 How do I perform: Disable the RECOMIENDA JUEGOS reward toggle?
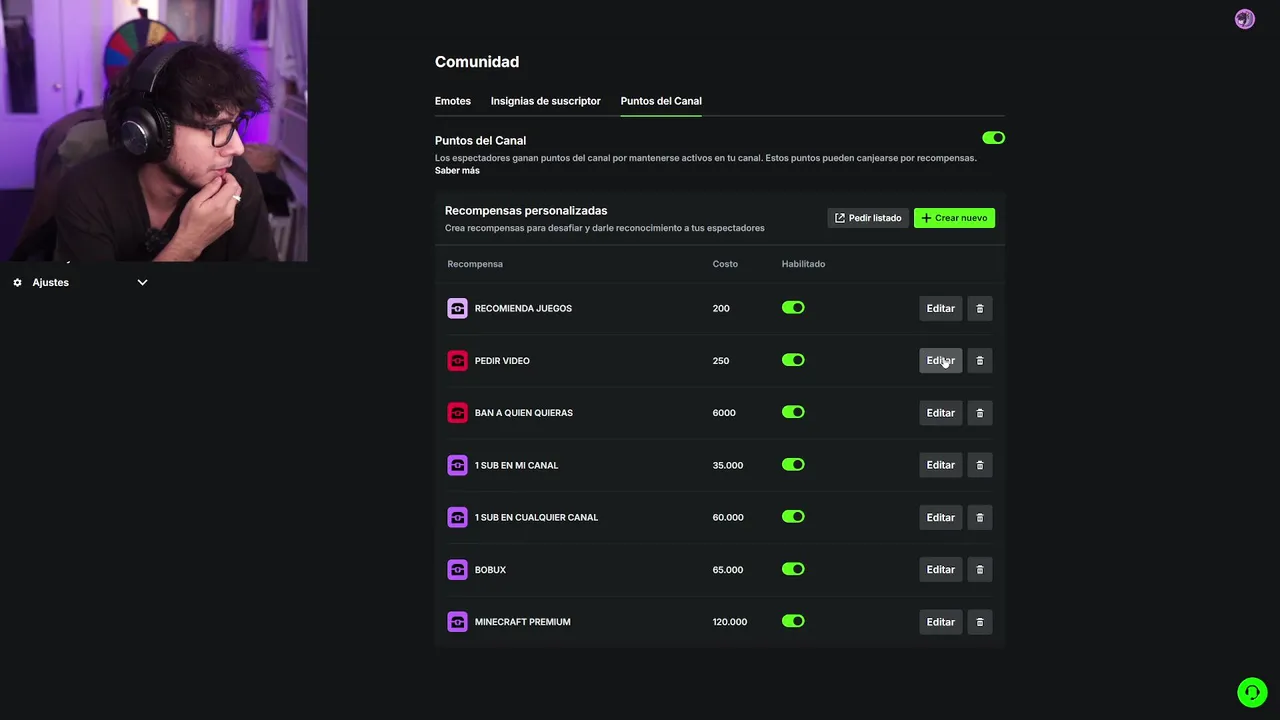pyautogui.click(x=793, y=308)
